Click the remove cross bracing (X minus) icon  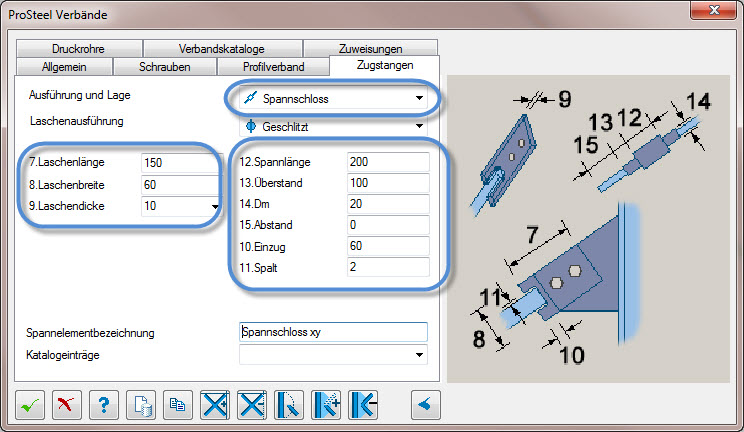252,405
